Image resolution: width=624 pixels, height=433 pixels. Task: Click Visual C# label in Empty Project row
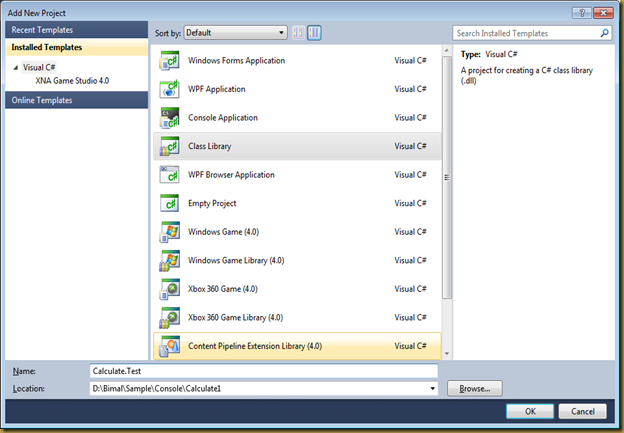click(x=410, y=203)
